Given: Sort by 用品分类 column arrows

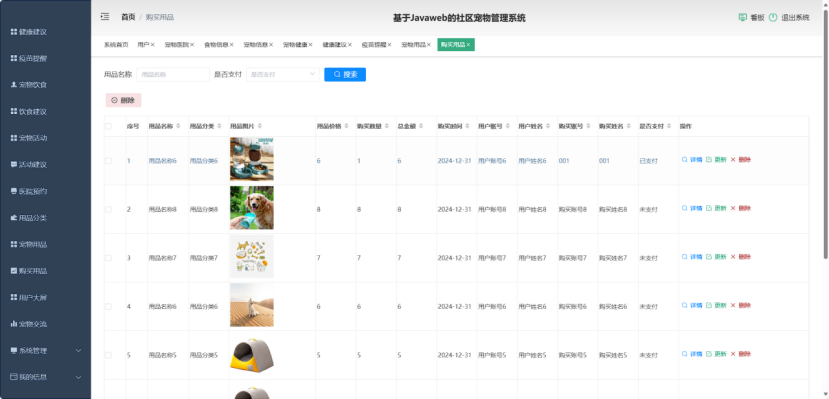Looking at the screenshot, I should click(x=219, y=126).
